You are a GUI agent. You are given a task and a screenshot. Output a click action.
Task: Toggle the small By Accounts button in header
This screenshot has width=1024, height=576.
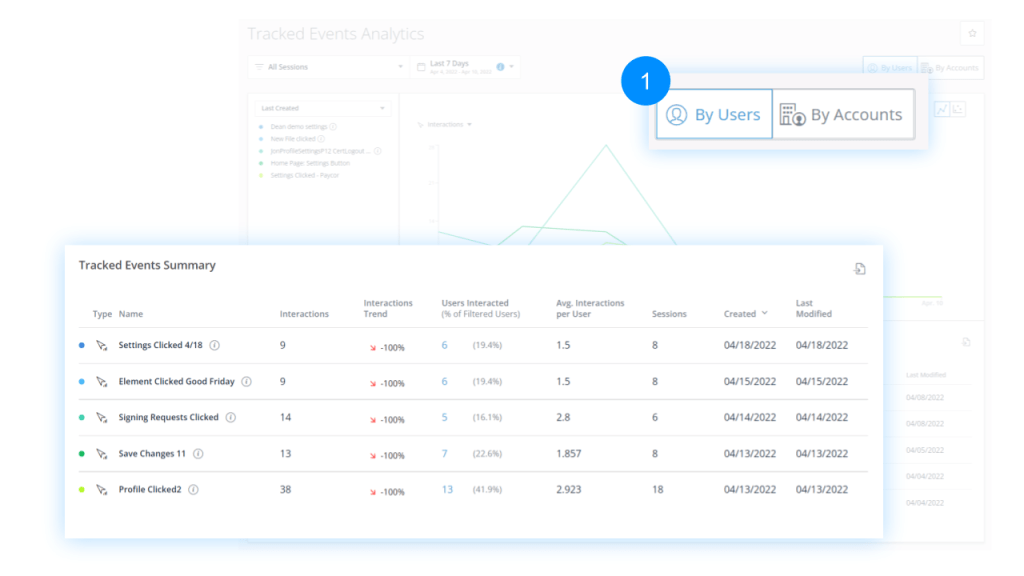tap(950, 68)
